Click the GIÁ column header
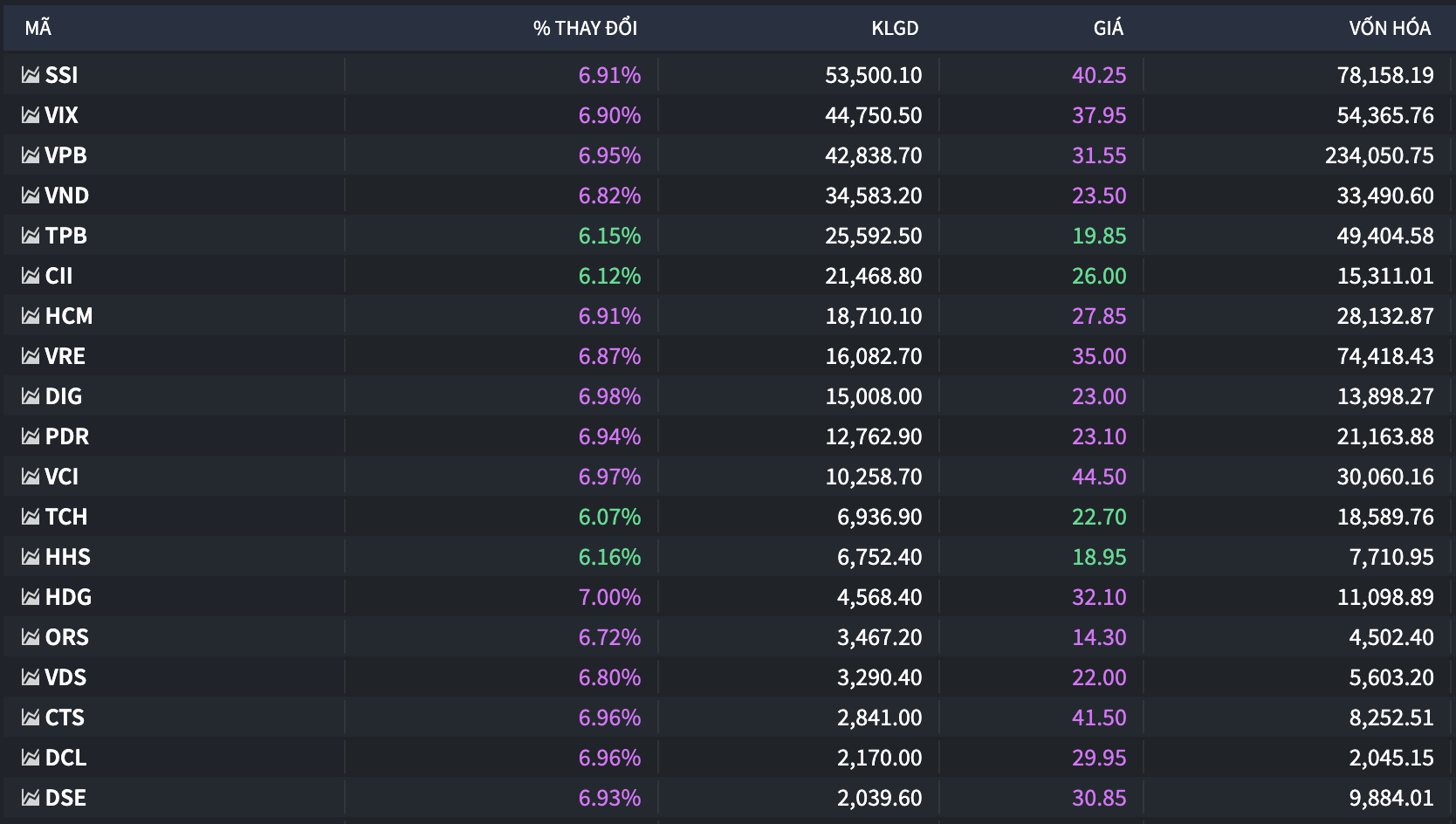Viewport: 1456px width, 824px height. 1108,28
